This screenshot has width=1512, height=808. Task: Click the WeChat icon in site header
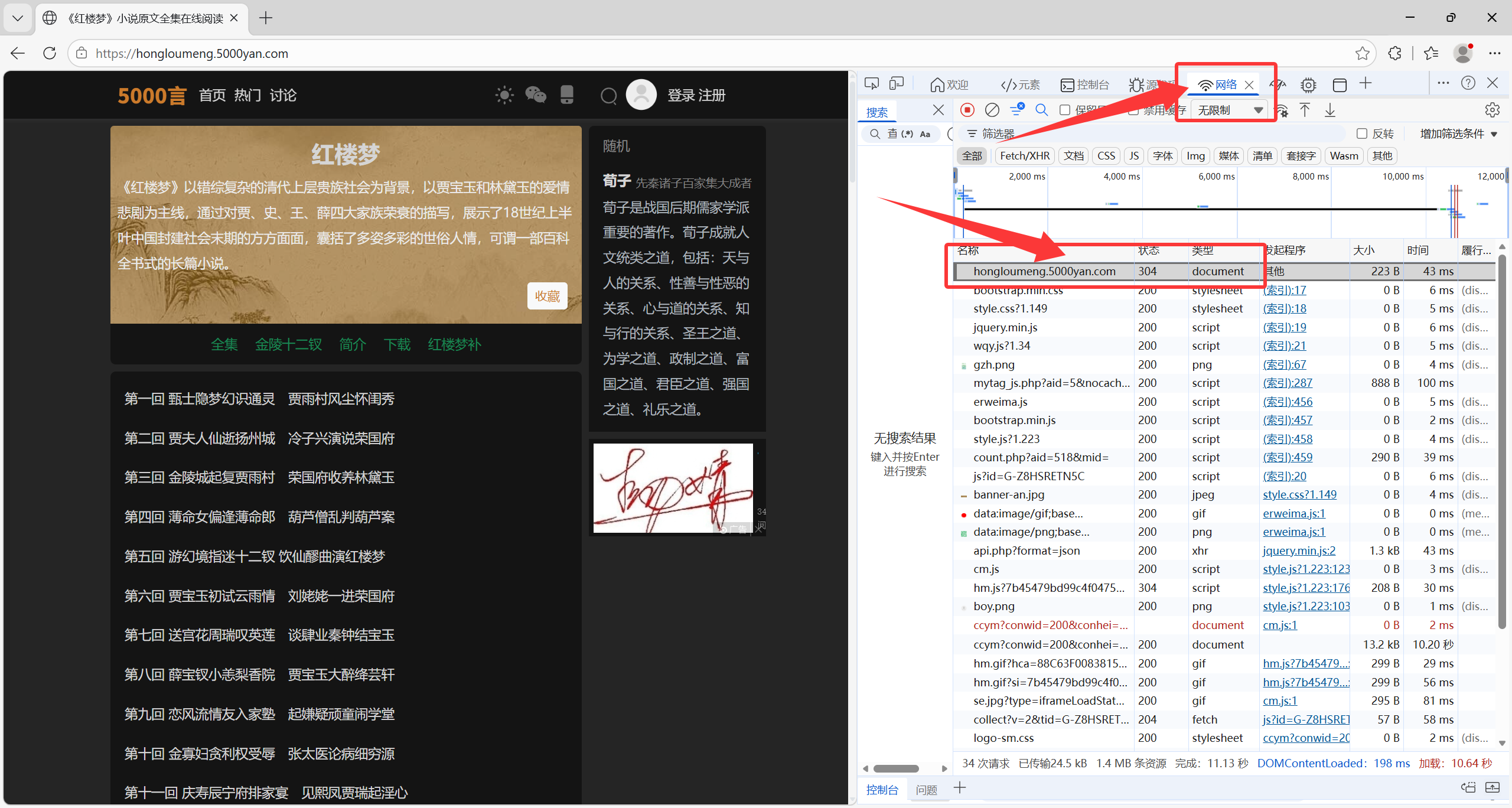[536, 95]
